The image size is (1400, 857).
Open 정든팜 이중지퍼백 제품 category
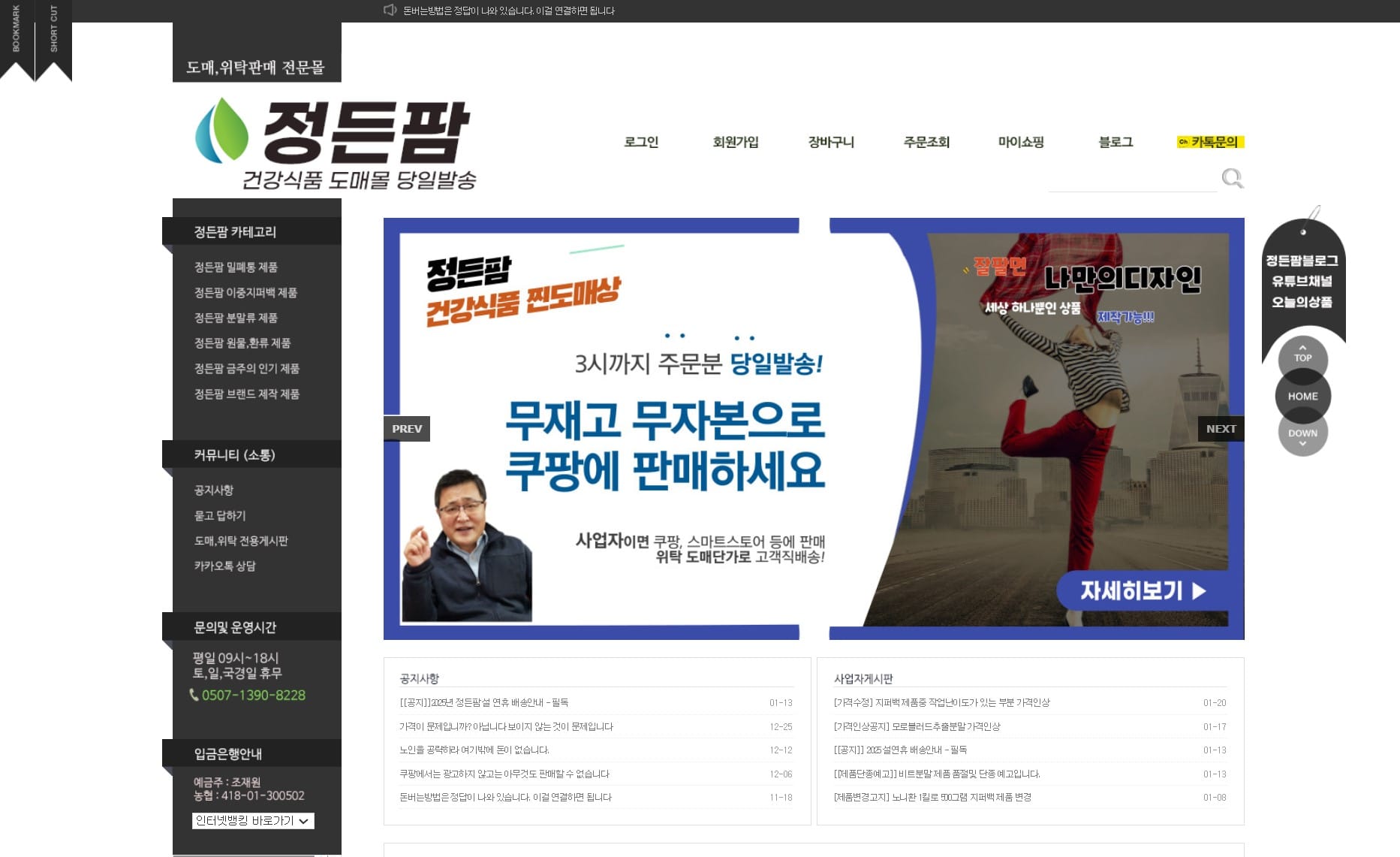point(245,293)
